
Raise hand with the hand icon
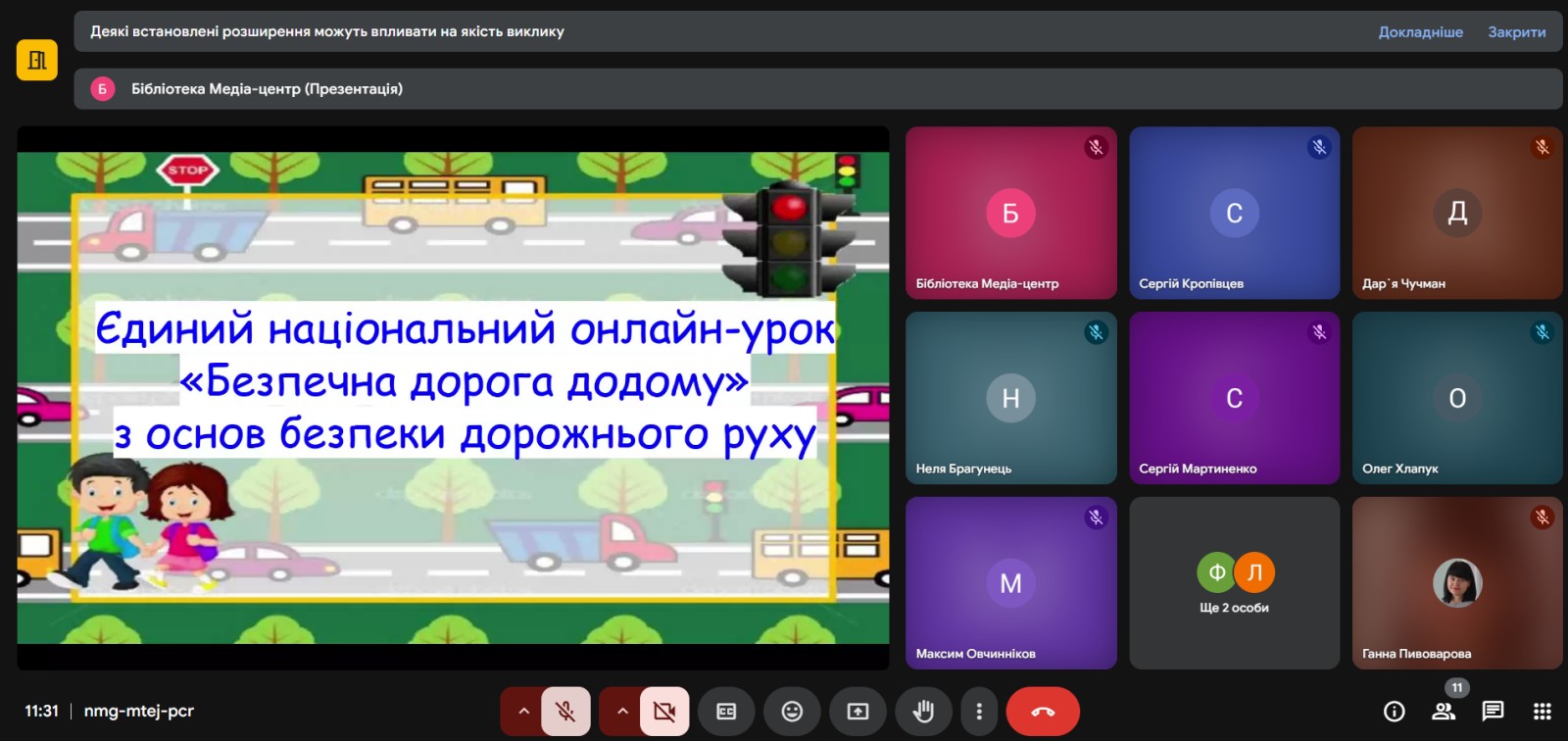(923, 712)
